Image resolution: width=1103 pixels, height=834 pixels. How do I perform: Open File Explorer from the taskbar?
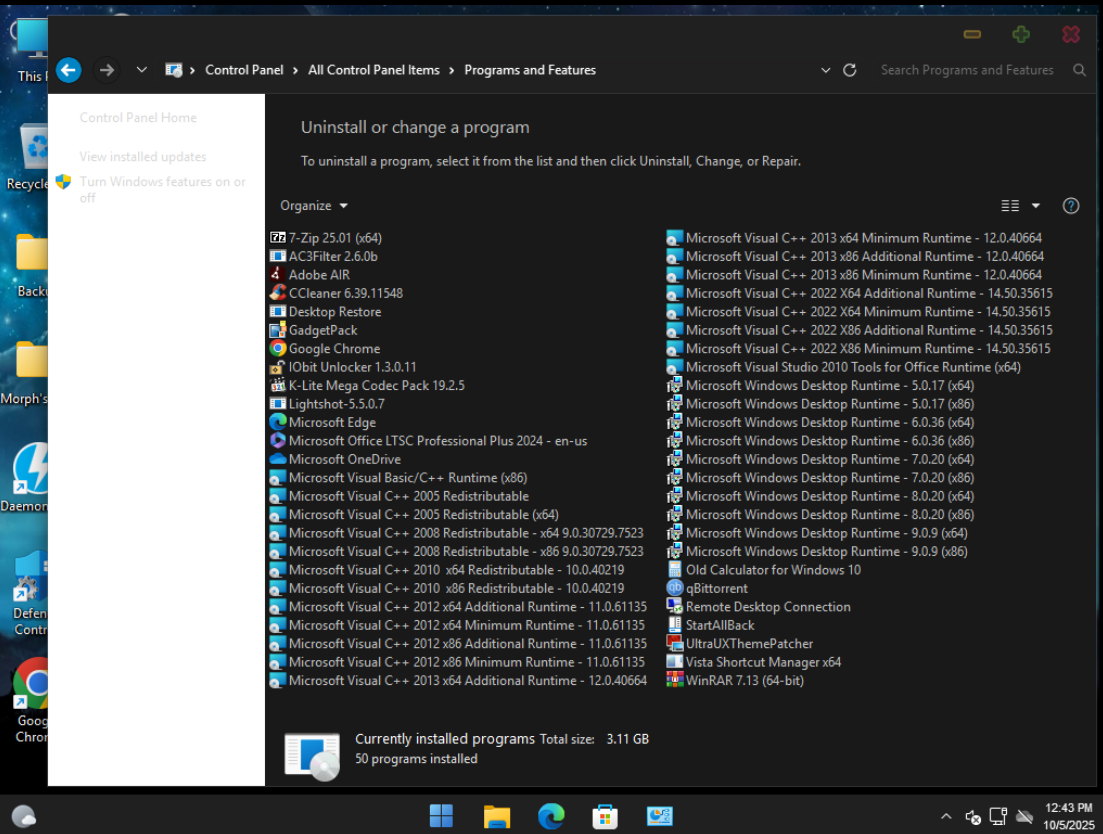(x=497, y=816)
